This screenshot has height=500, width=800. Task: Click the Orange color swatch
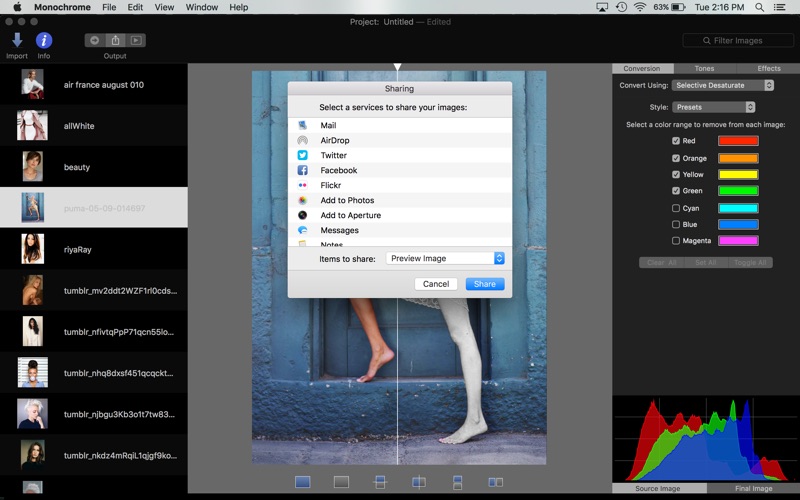pos(738,158)
